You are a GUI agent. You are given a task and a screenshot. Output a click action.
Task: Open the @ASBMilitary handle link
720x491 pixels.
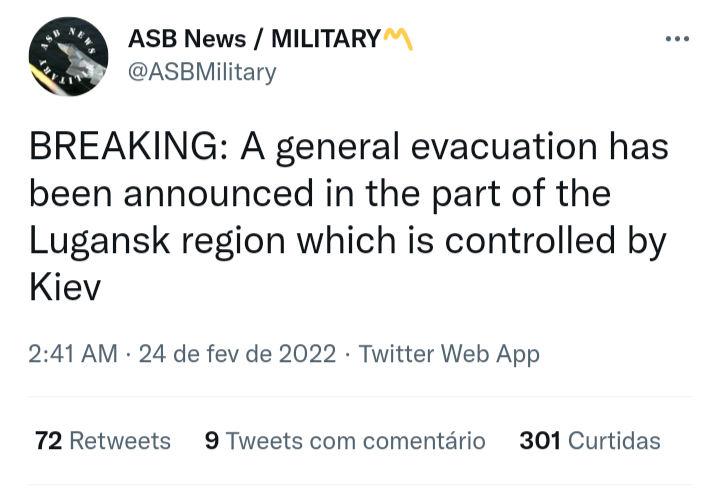202,72
